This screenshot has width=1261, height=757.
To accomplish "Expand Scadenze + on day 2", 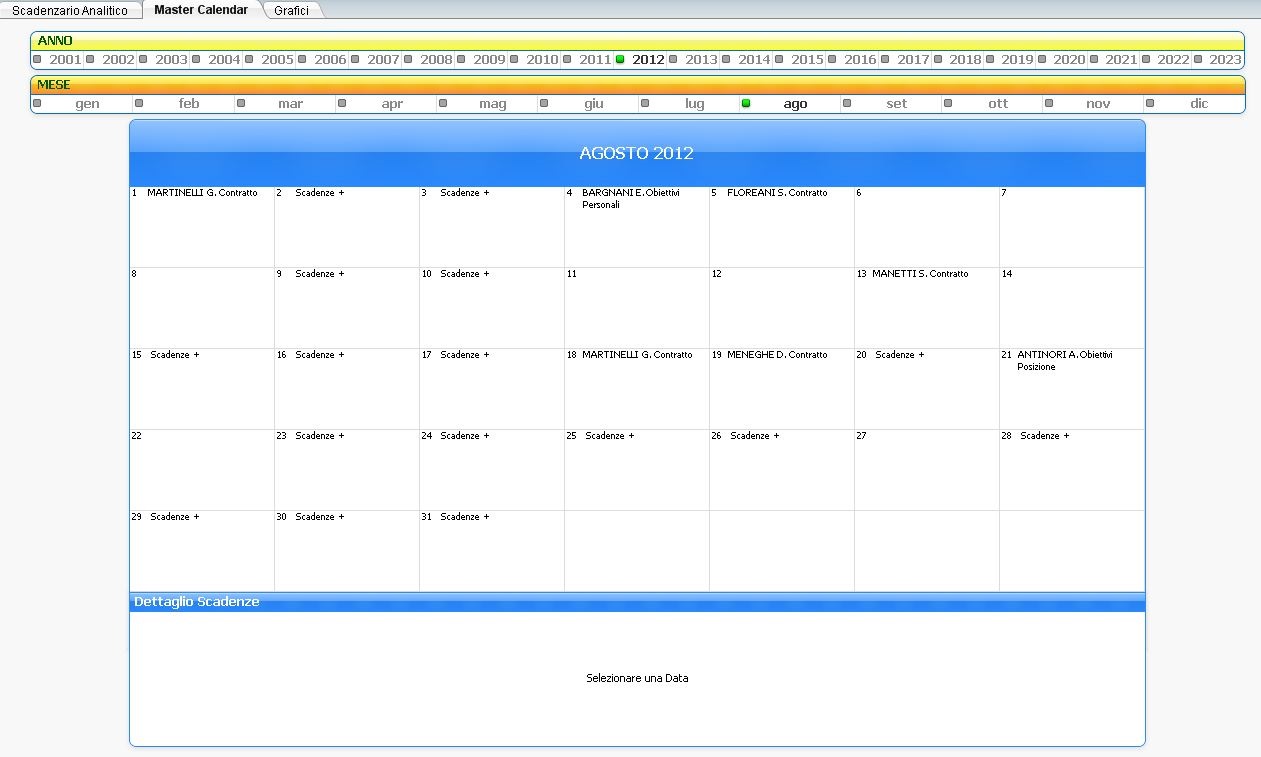I will [x=320, y=193].
